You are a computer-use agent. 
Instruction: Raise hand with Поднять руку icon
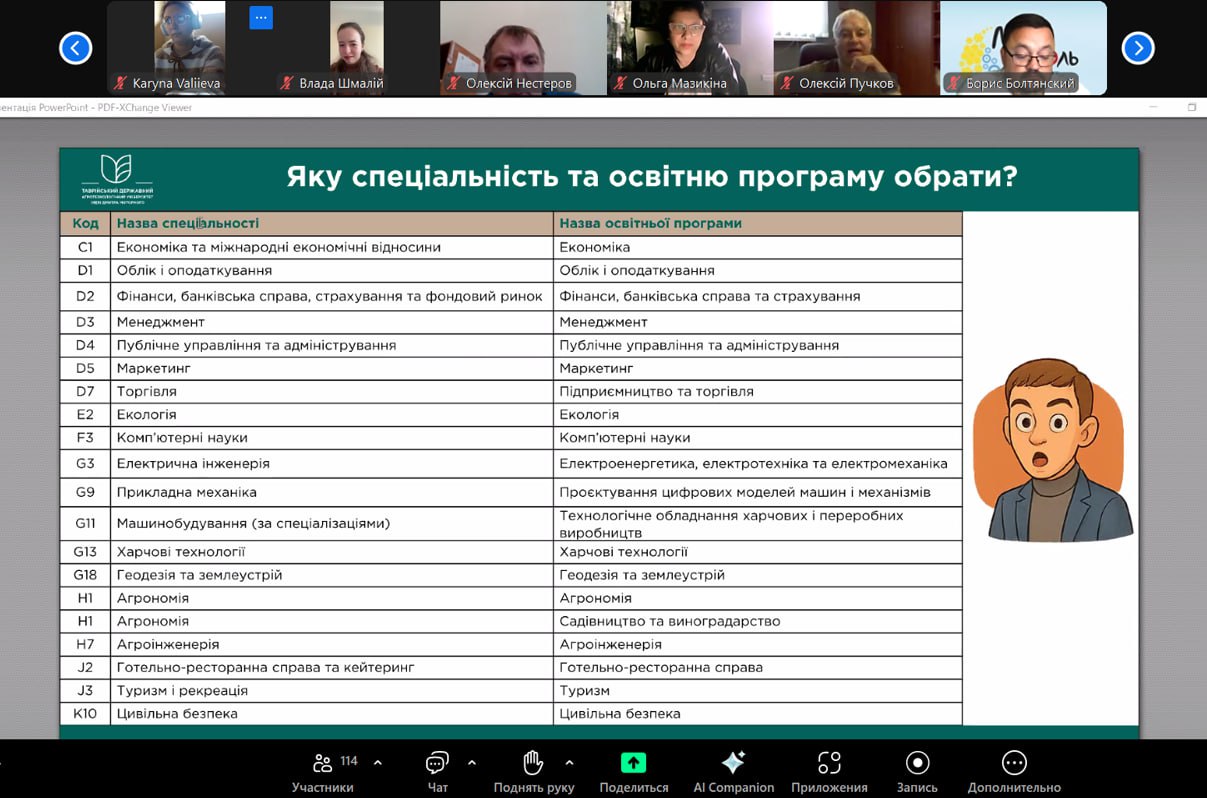(533, 763)
